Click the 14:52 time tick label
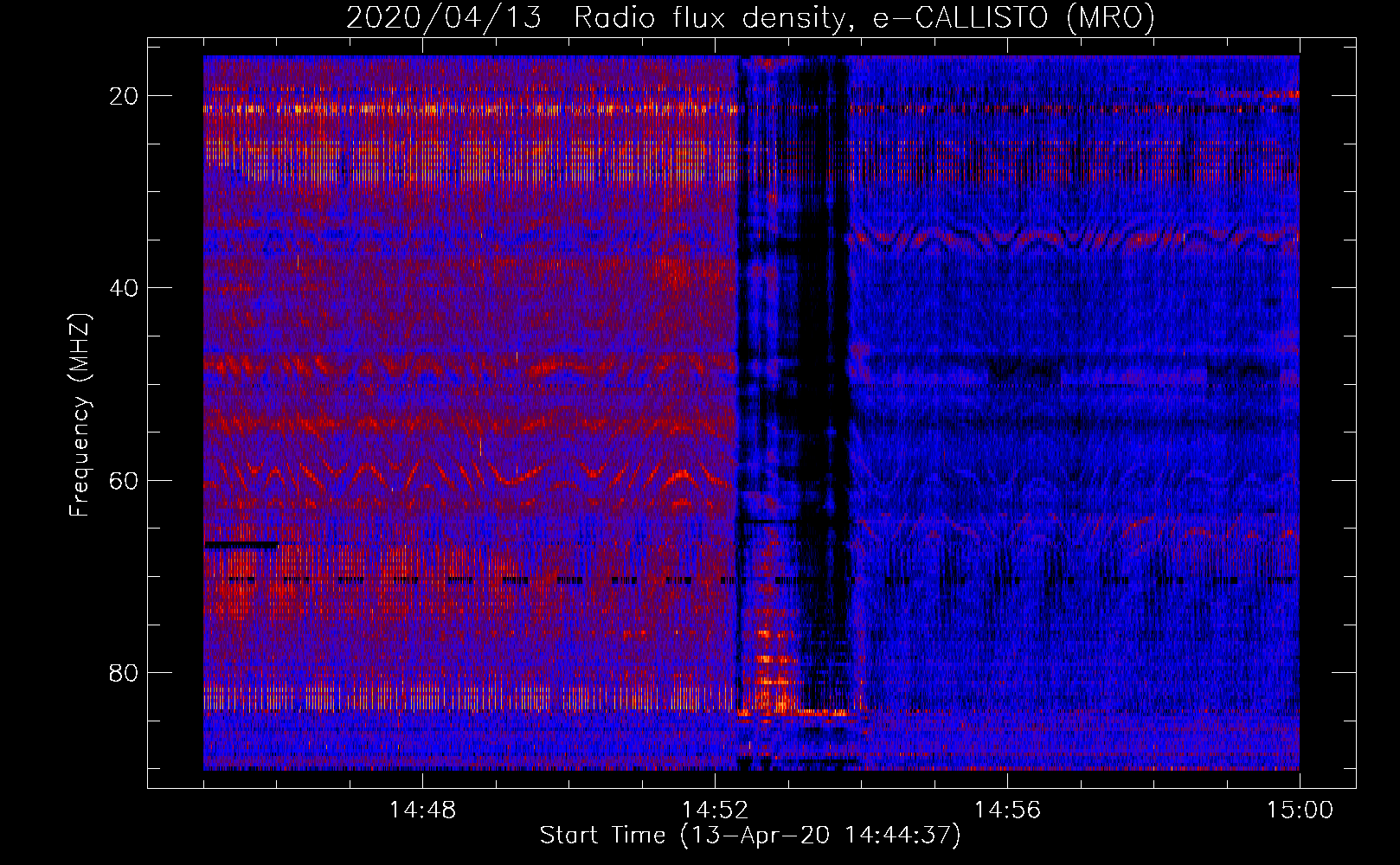The height and width of the screenshot is (865, 1400). coord(715,811)
